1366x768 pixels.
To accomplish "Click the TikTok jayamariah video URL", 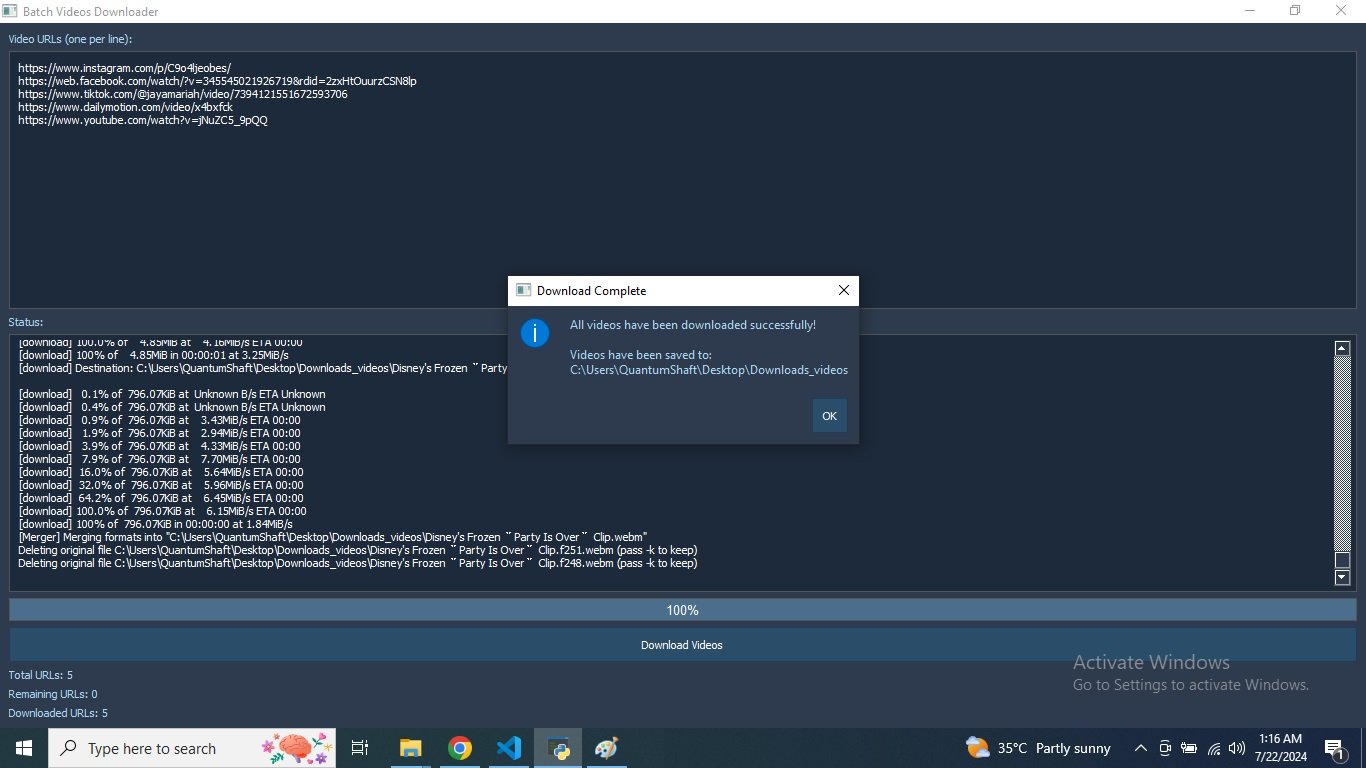I will tap(182, 94).
